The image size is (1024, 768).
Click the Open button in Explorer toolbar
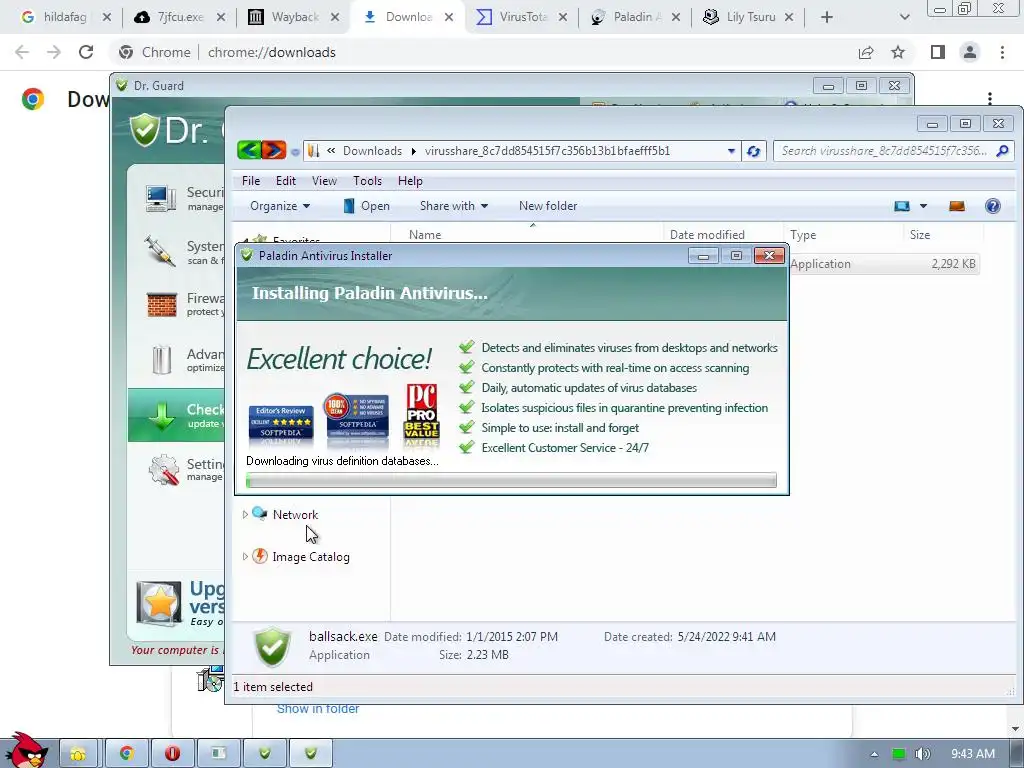click(366, 206)
